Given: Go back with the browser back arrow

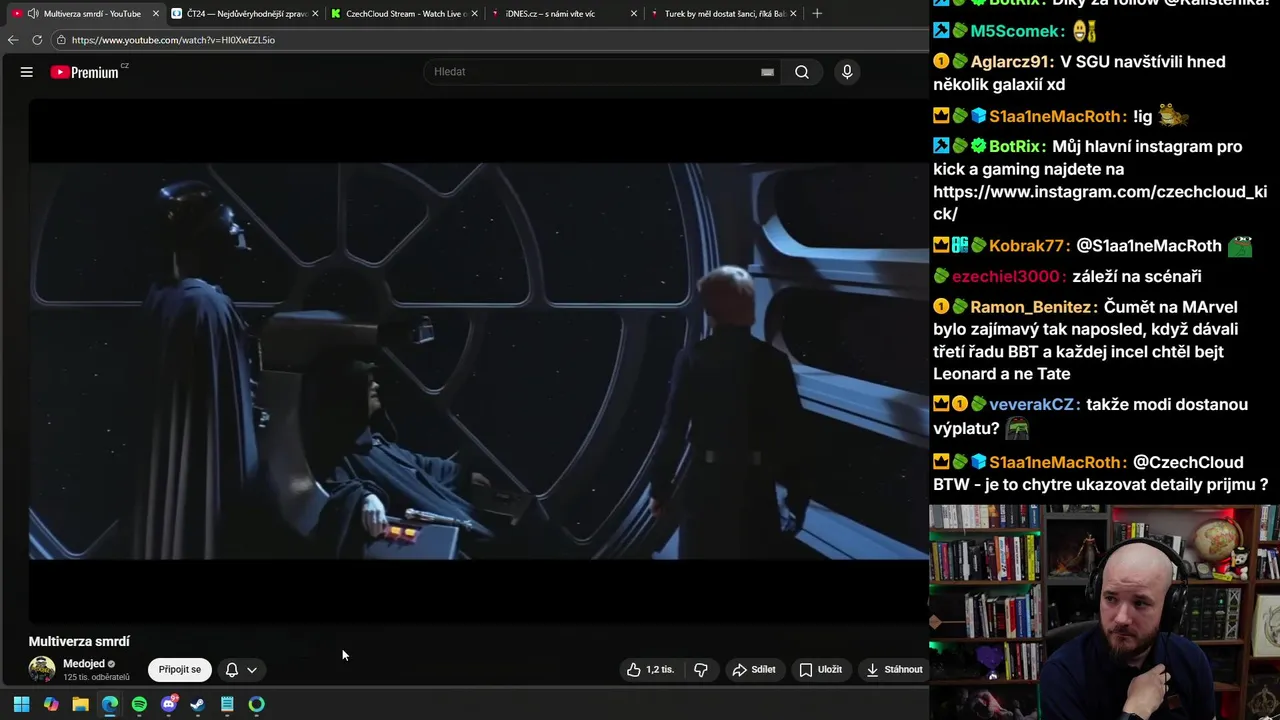Looking at the screenshot, I should [13, 40].
